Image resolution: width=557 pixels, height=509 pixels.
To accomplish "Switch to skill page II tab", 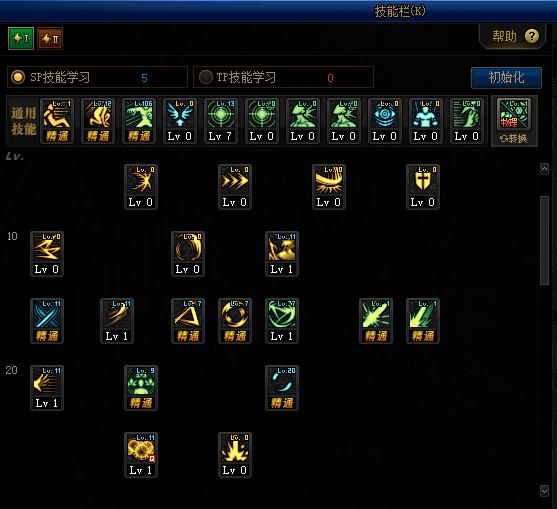I will point(50,38).
